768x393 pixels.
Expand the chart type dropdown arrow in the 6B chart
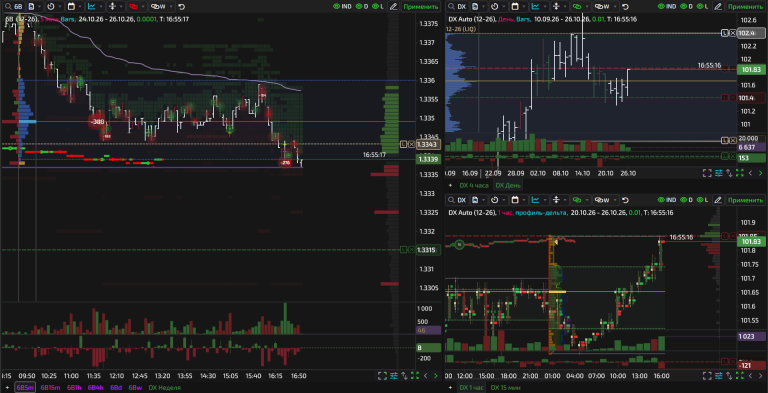point(101,6)
